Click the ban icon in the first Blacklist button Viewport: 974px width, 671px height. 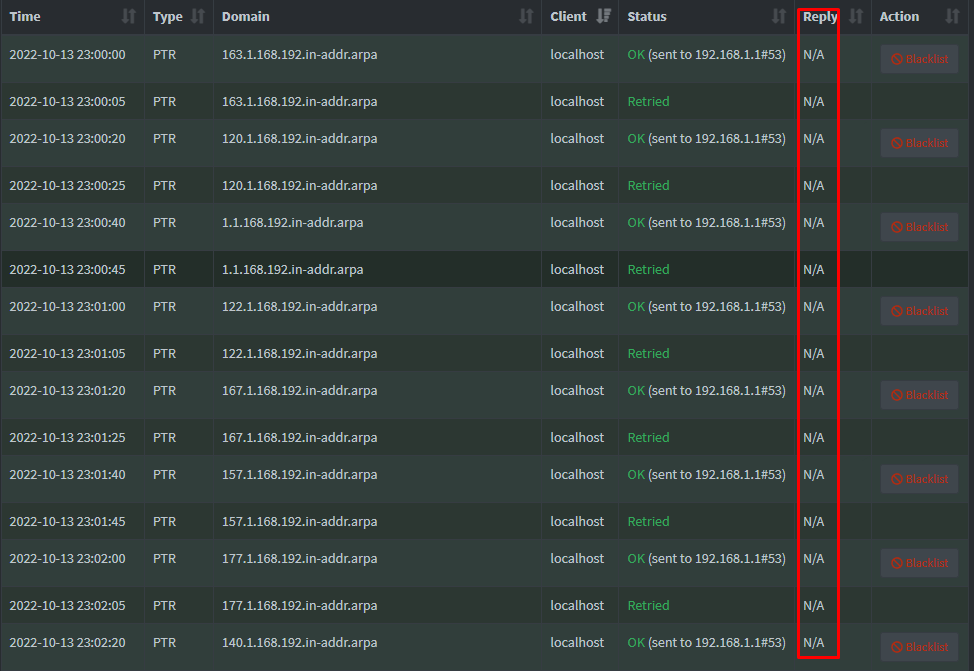pyautogui.click(x=899, y=59)
